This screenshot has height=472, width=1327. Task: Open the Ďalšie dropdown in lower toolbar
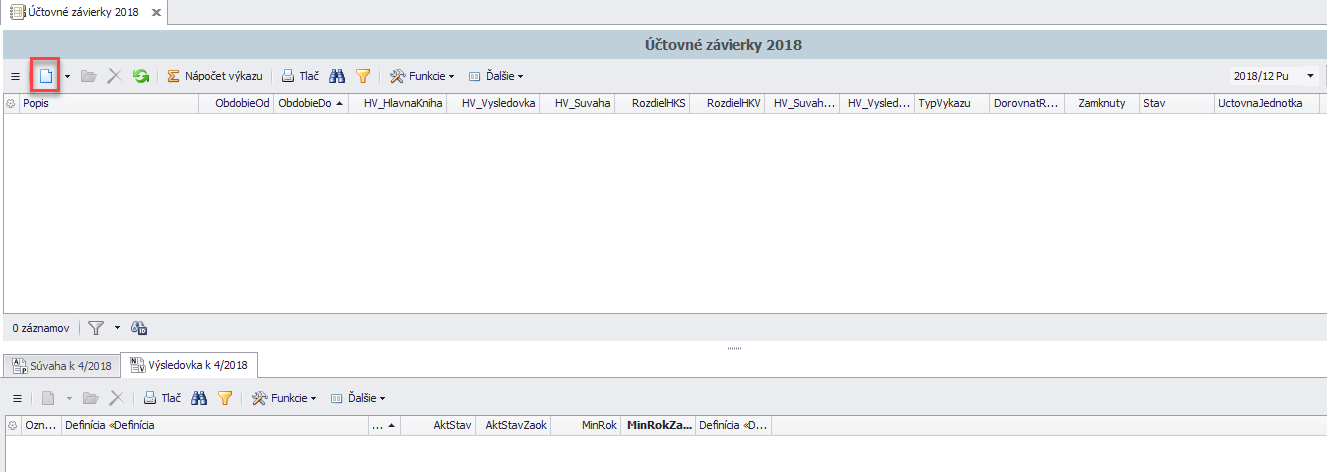[357, 398]
